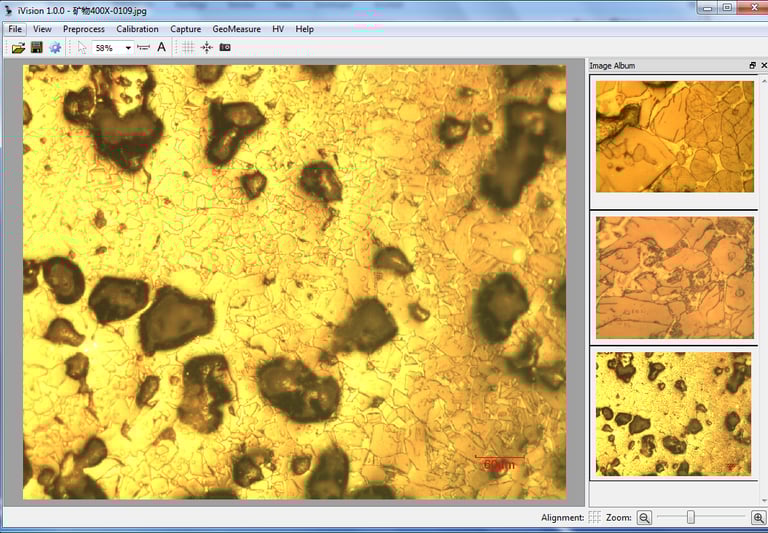Open the Calibration menu
This screenshot has height=533, width=768.
pyautogui.click(x=137, y=29)
